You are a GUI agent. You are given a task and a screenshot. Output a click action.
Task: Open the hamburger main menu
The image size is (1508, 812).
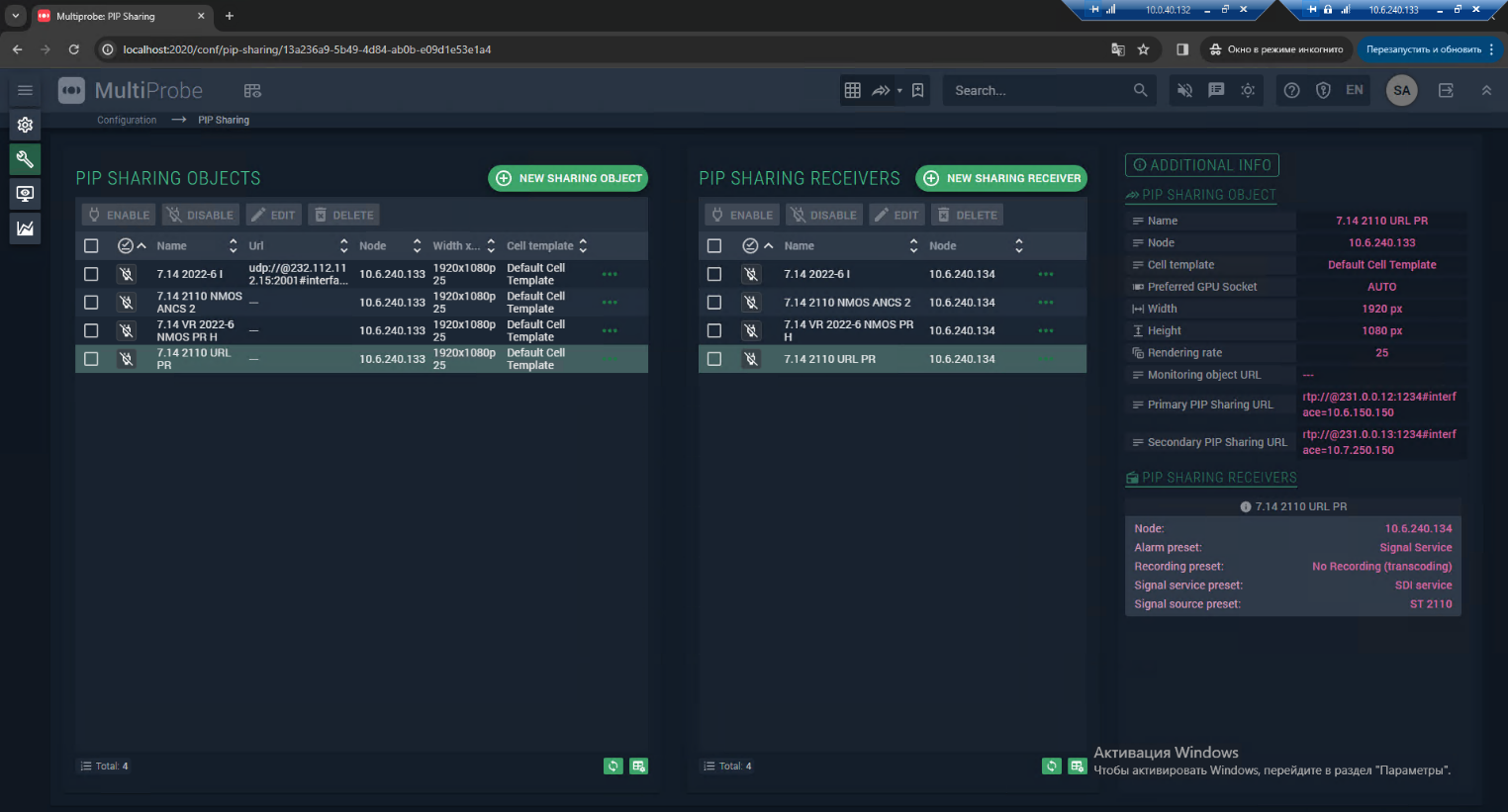click(x=25, y=90)
